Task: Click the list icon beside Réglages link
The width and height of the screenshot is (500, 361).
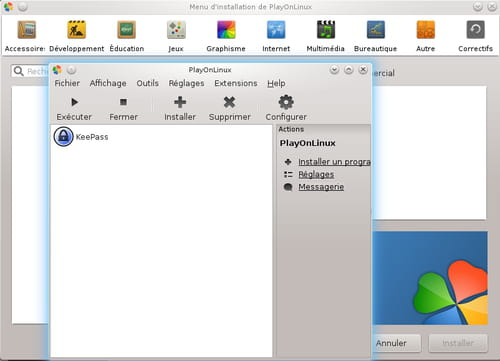Action: point(288,174)
